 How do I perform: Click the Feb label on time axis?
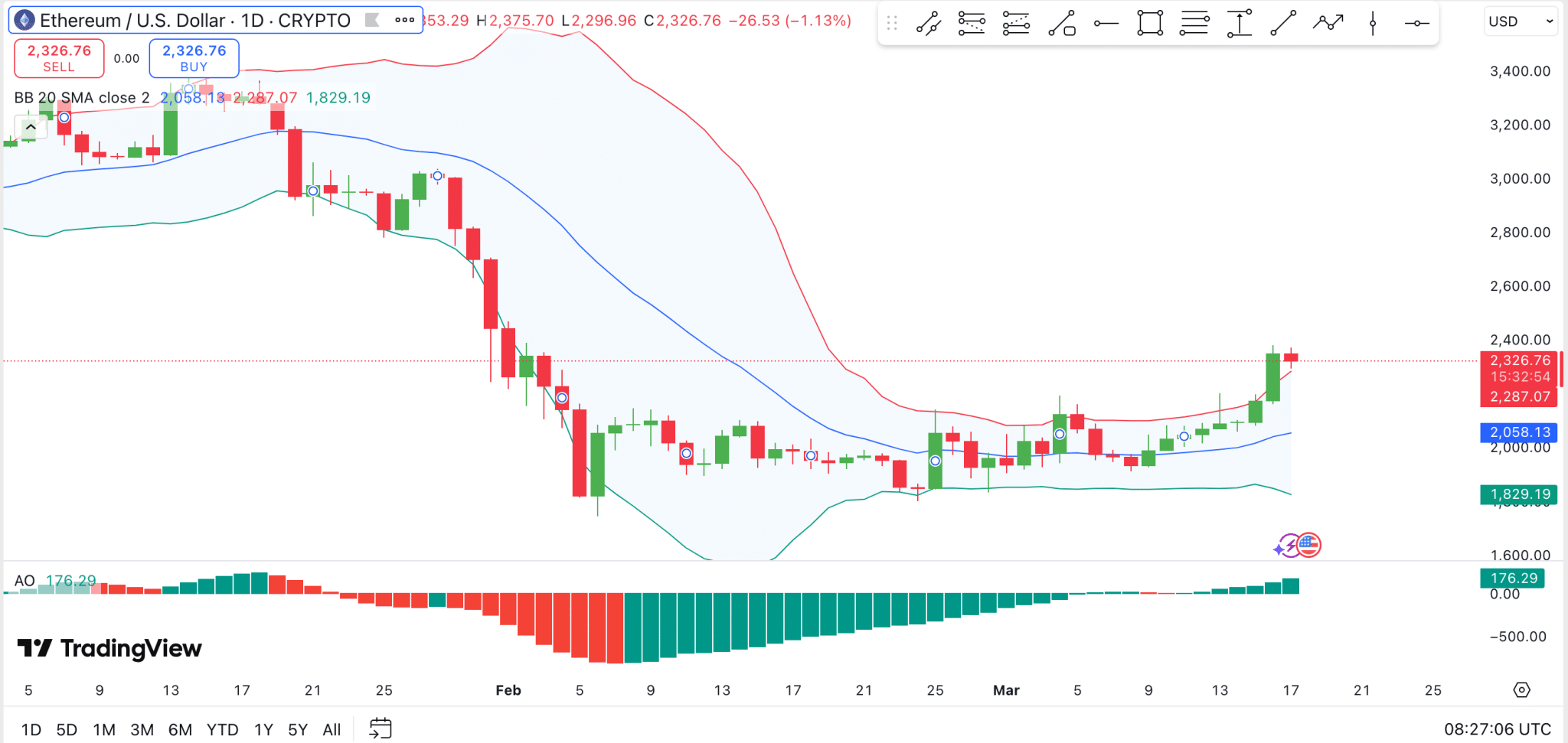point(508,690)
